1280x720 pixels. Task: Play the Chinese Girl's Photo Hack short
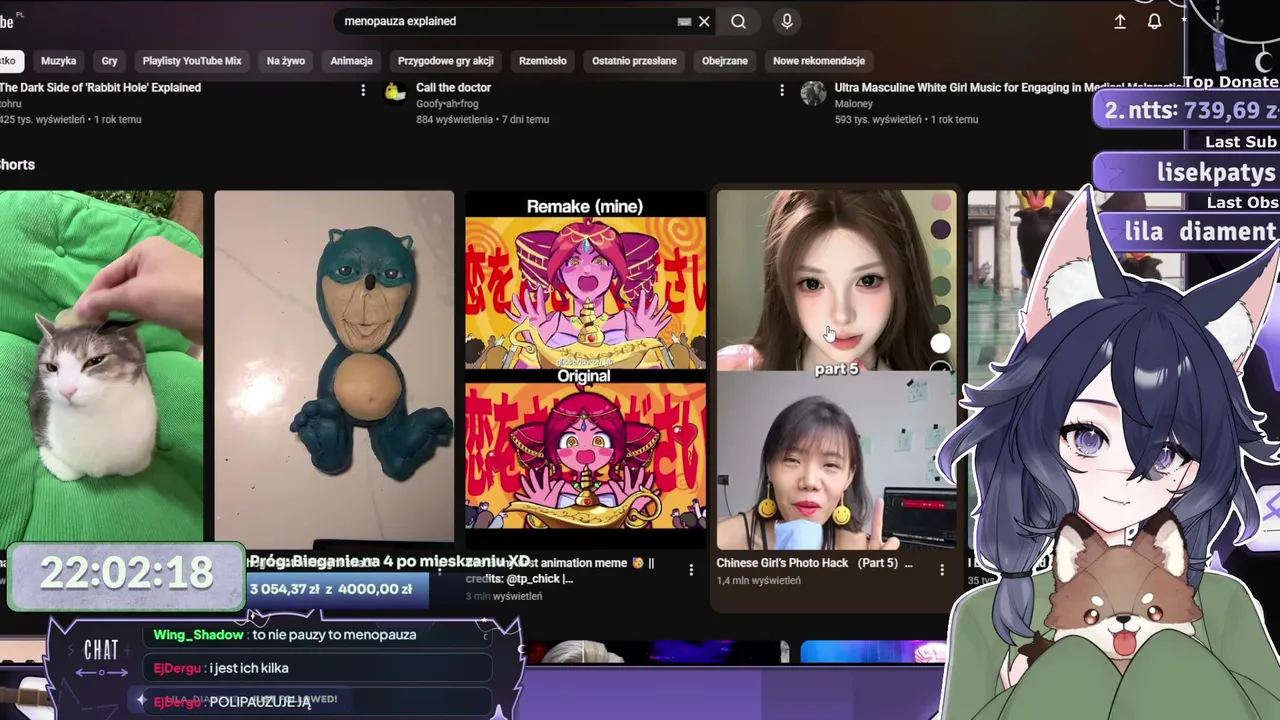(836, 369)
